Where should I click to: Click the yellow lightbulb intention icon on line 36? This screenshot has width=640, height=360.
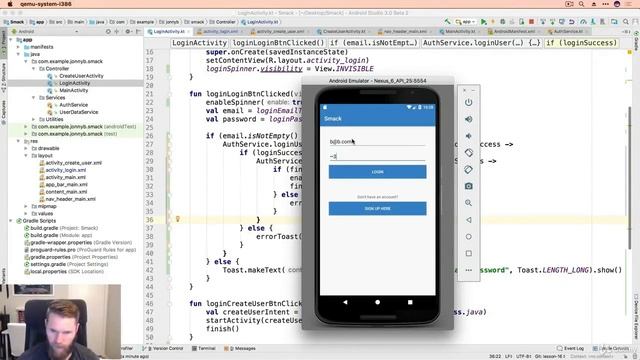(178, 219)
